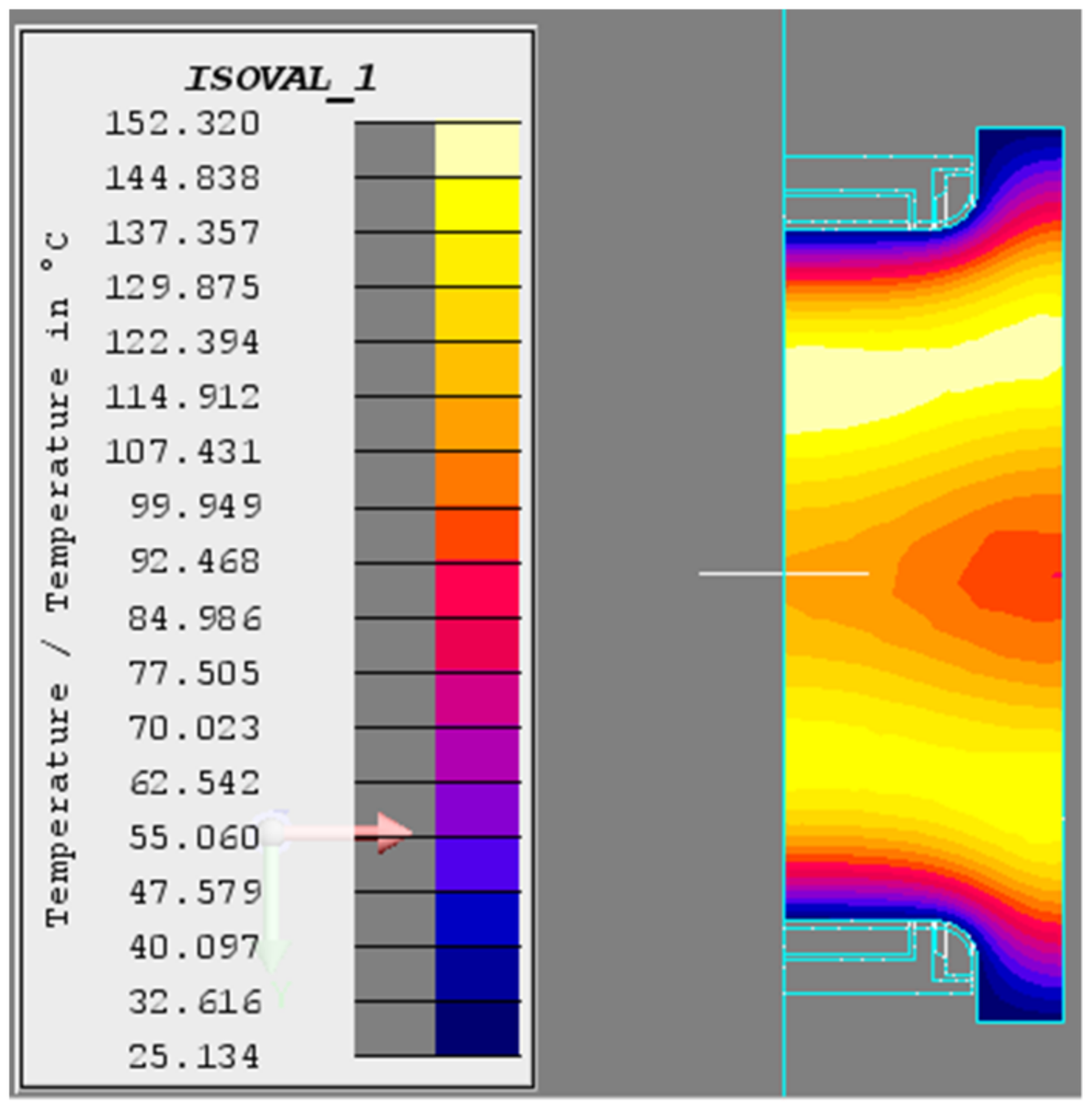
Task: Click the red X-axis arrow of the coordinate triad
Action: pyautogui.click(x=347, y=832)
